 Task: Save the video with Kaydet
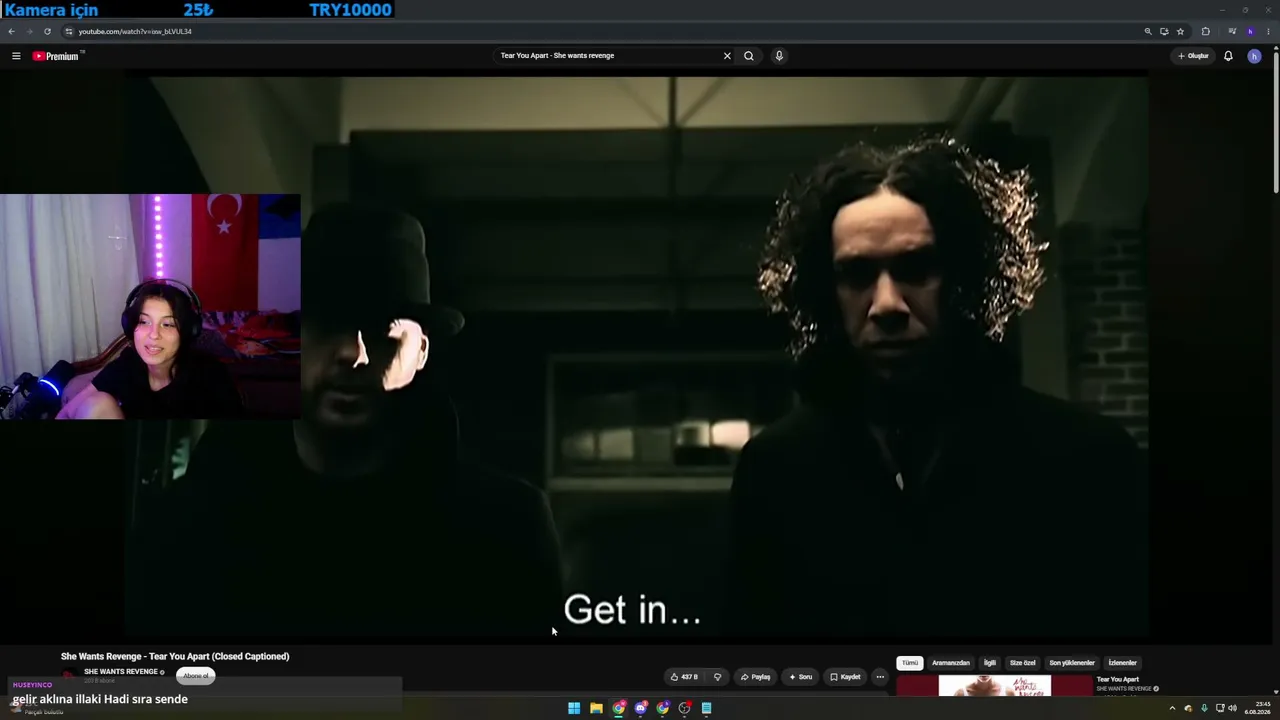845,677
